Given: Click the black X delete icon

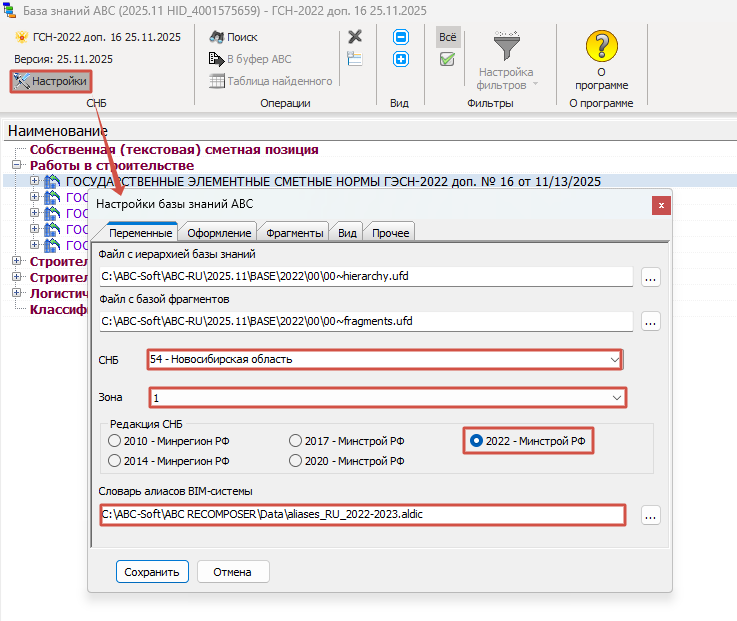Looking at the screenshot, I should point(355,36).
